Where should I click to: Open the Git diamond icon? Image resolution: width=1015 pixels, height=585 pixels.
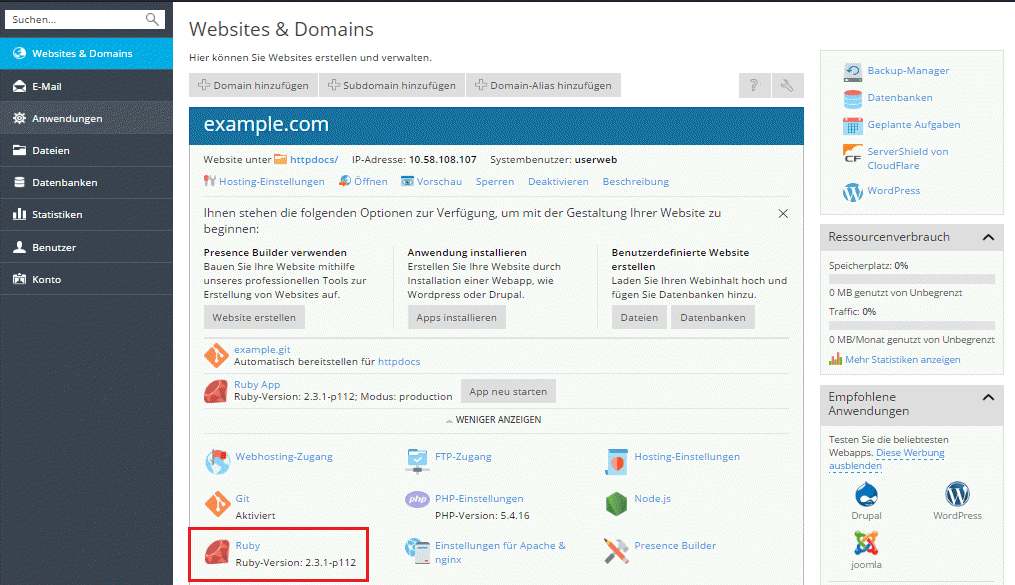pyautogui.click(x=218, y=504)
